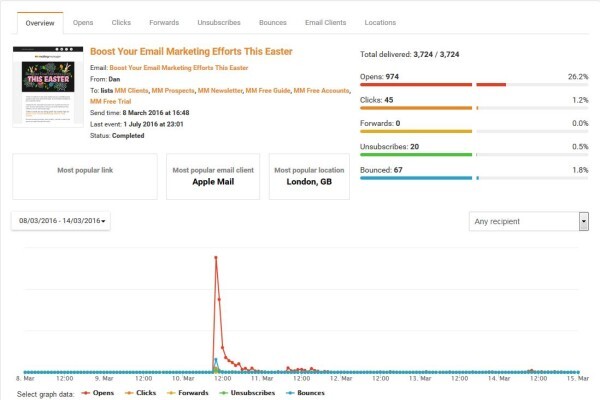This screenshot has width=600, height=400.
Task: Click the peak Opens data point on graph
Action: tap(216, 258)
